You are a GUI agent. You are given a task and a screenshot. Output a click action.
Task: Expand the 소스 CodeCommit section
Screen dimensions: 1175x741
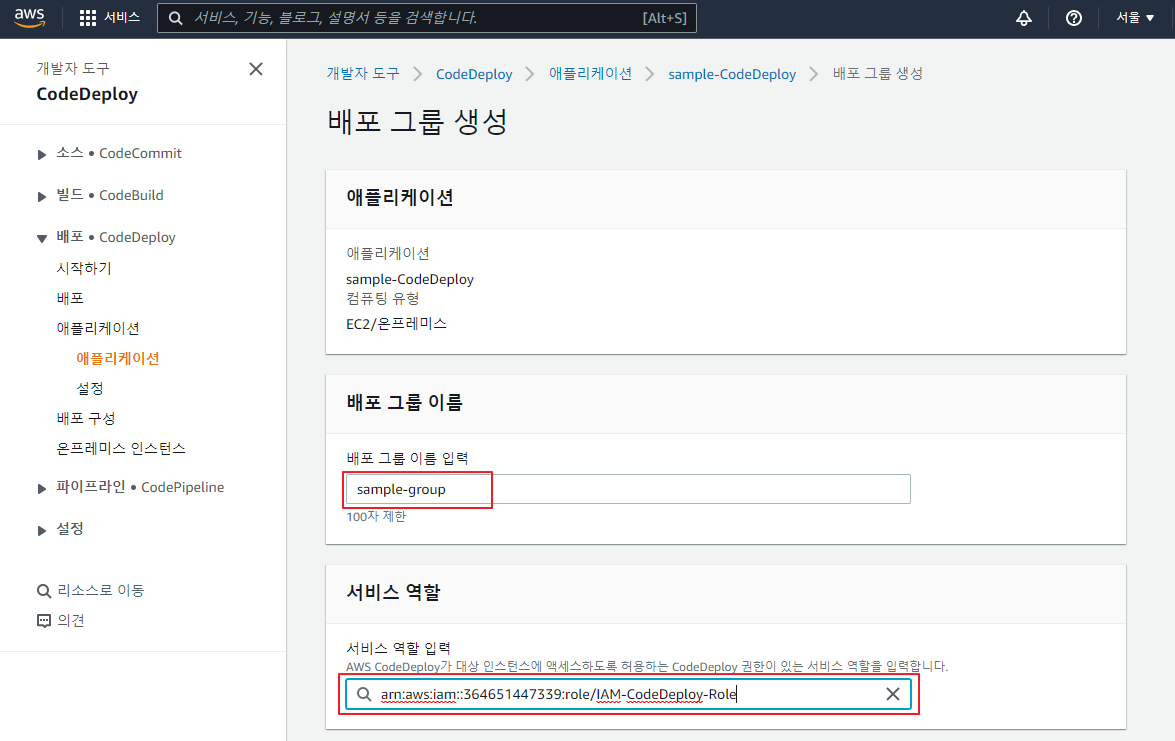coord(41,154)
